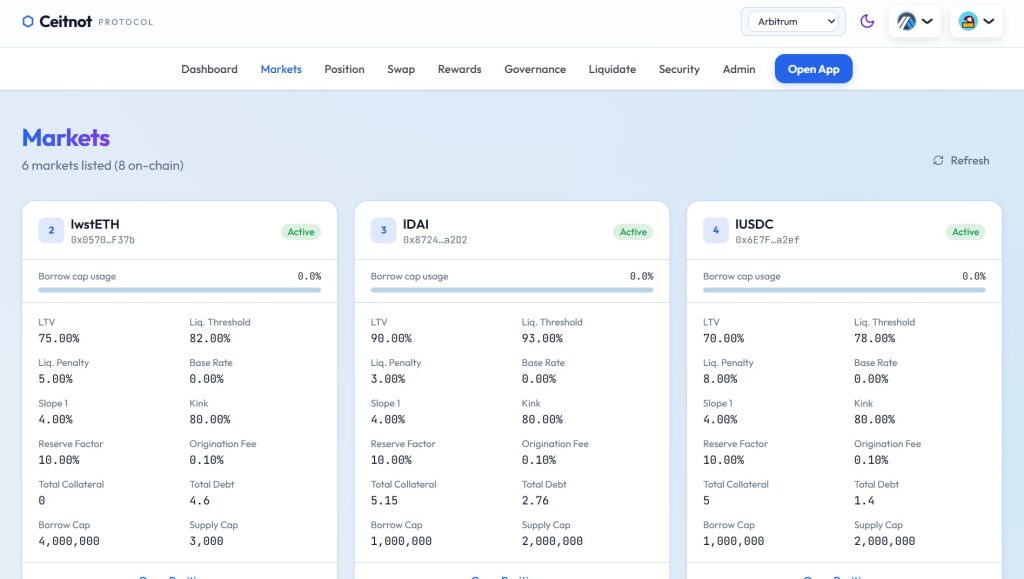Click IDAI Total Debt 2.76
Screen dimensions: 1024x579
tap(536, 501)
